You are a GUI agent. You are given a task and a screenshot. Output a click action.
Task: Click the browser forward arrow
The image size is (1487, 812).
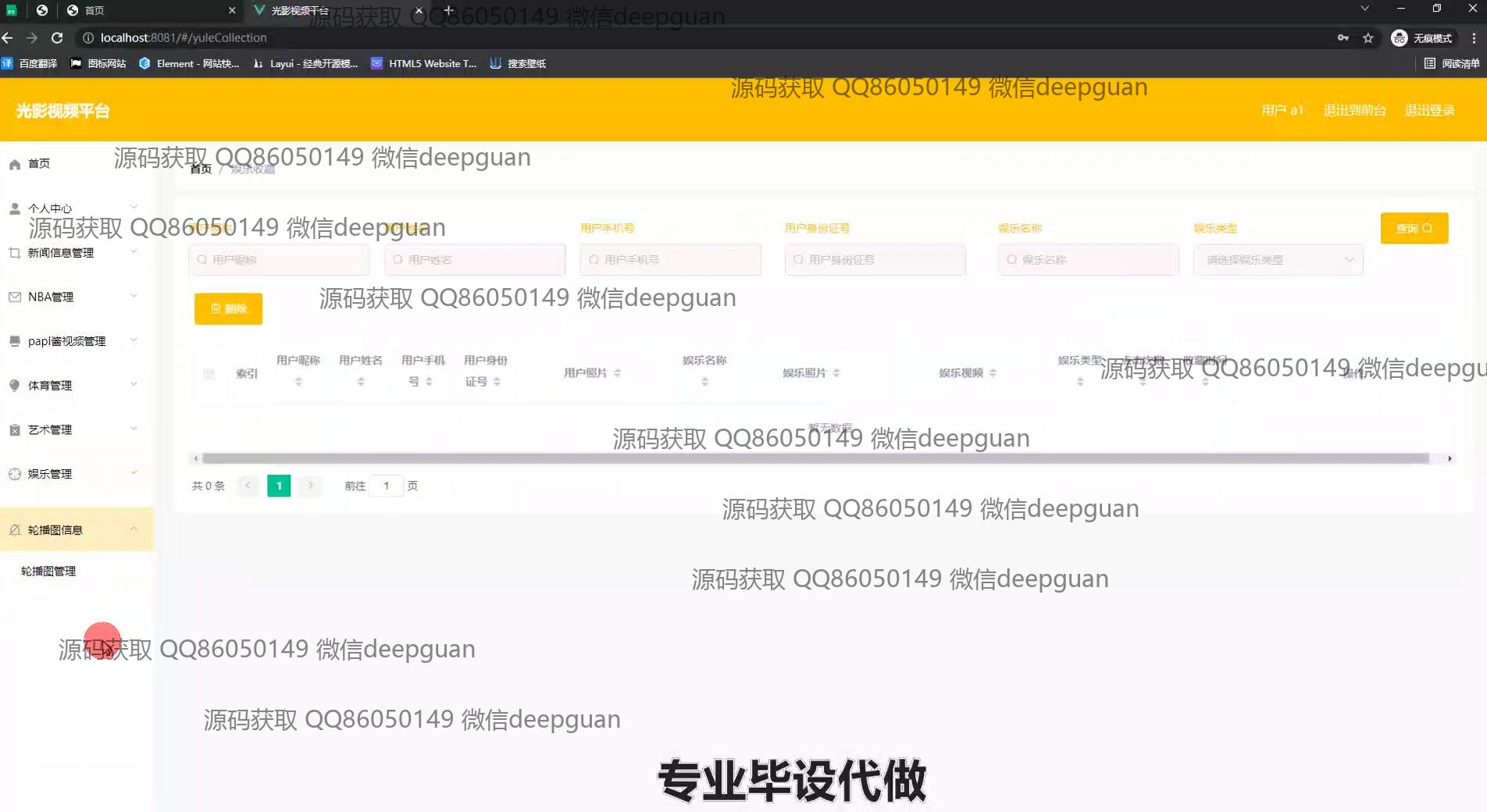pyautogui.click(x=32, y=37)
